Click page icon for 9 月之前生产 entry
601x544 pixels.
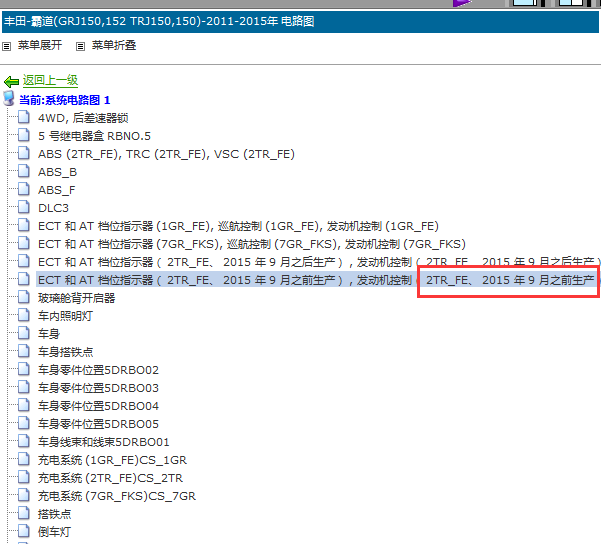click(24, 279)
